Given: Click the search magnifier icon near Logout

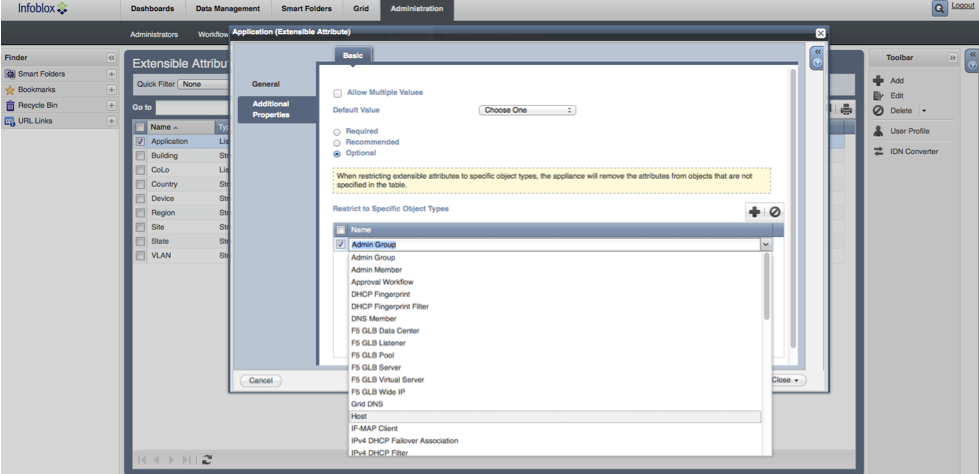Looking at the screenshot, I should [939, 9].
